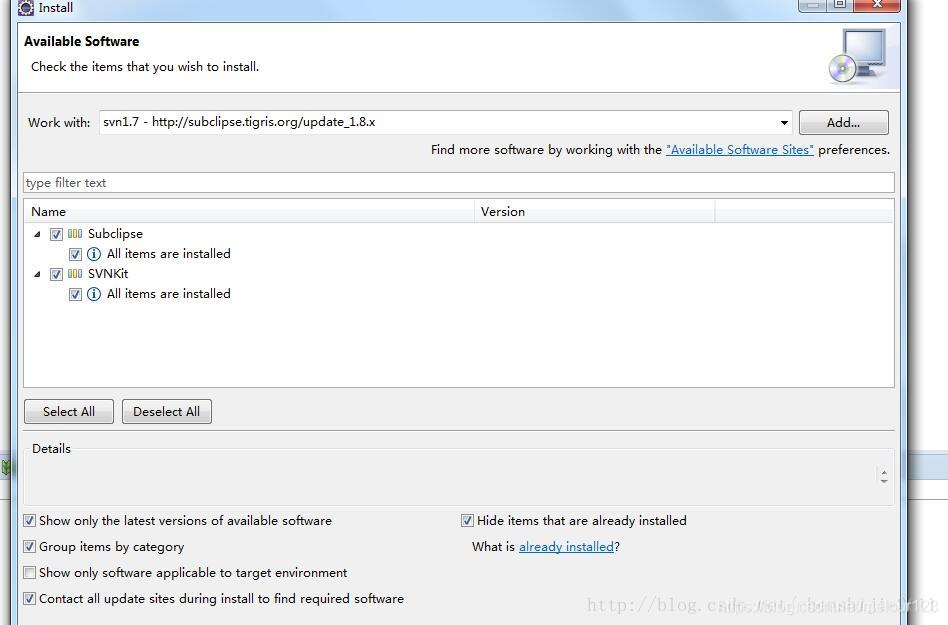The width and height of the screenshot is (948, 625).
Task: Toggle 'Contact all update sites during install'
Action: pyautogui.click(x=29, y=598)
